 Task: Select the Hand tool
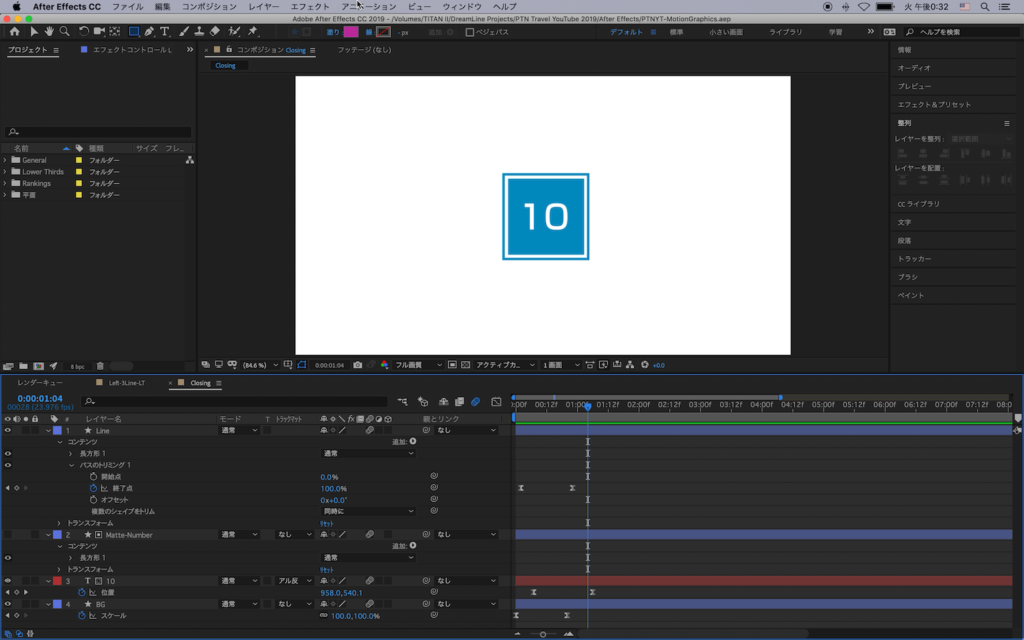(x=49, y=32)
